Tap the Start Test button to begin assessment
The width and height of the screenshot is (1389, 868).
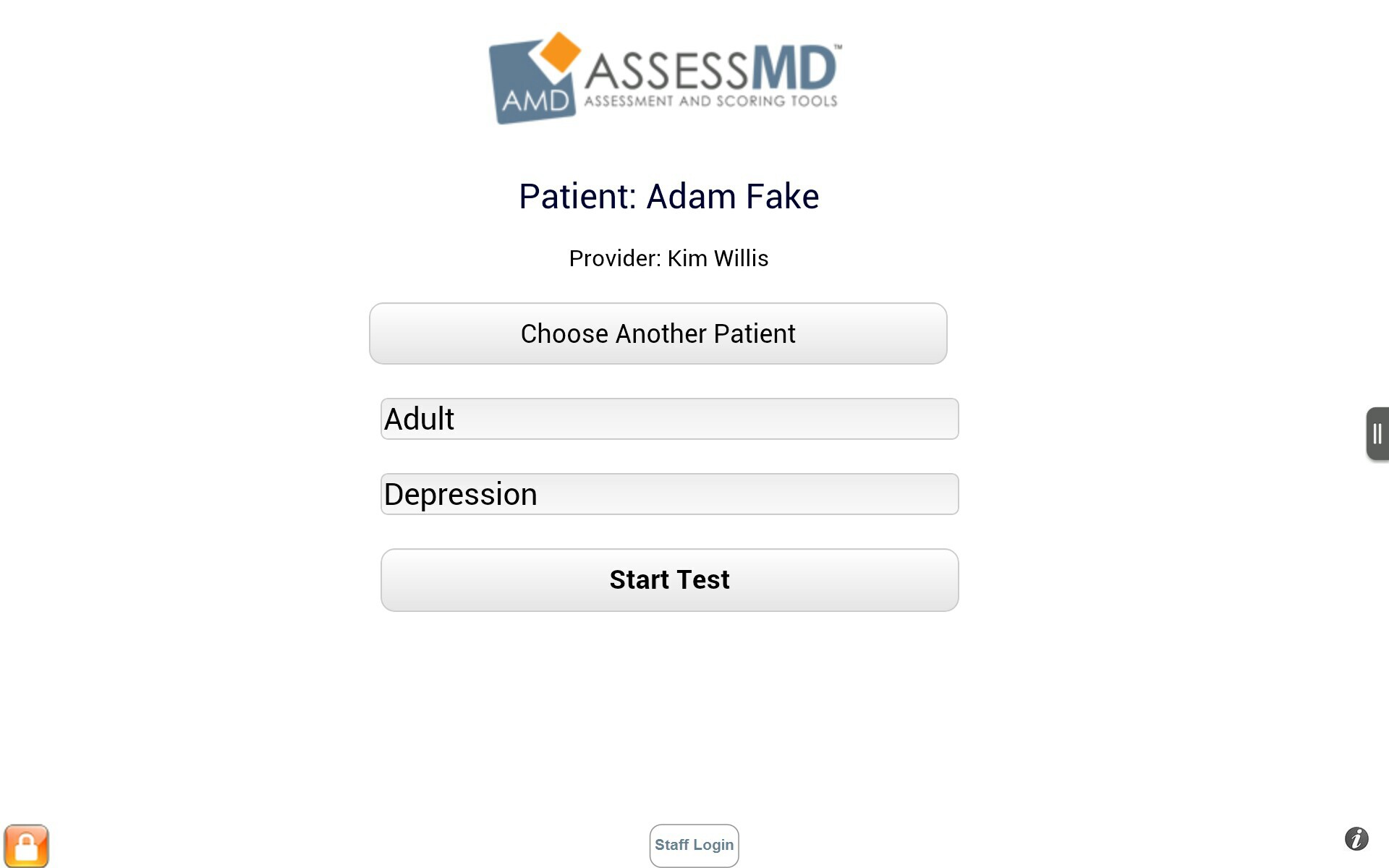(x=669, y=579)
